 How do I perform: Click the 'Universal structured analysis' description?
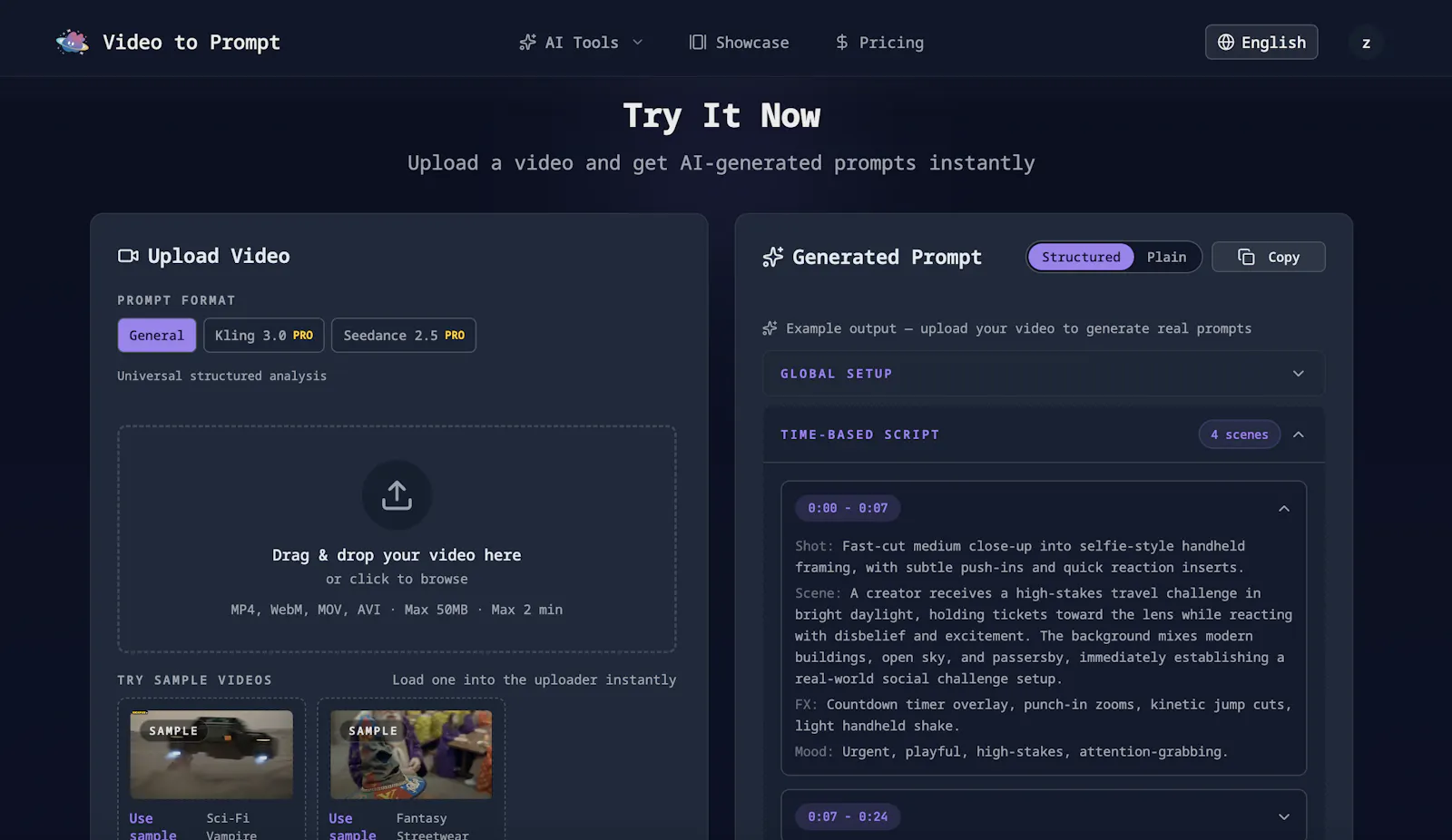pos(221,376)
